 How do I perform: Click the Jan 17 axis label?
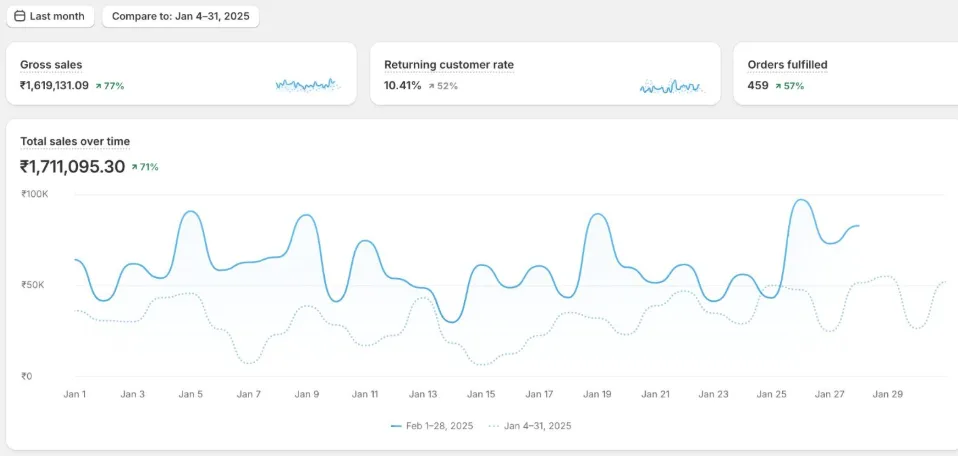539,394
